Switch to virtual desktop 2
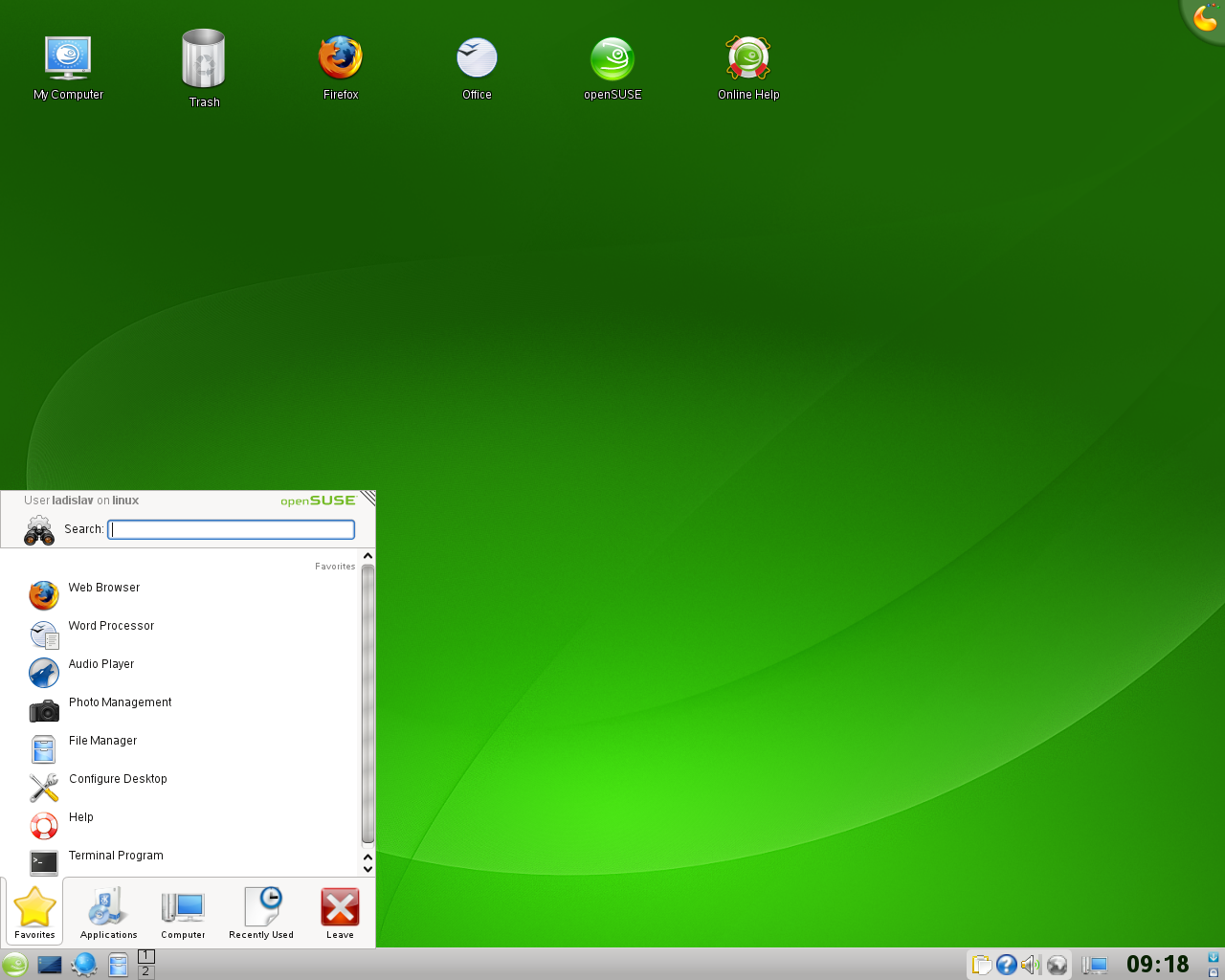Screen dimensions: 1225x980 146,971
